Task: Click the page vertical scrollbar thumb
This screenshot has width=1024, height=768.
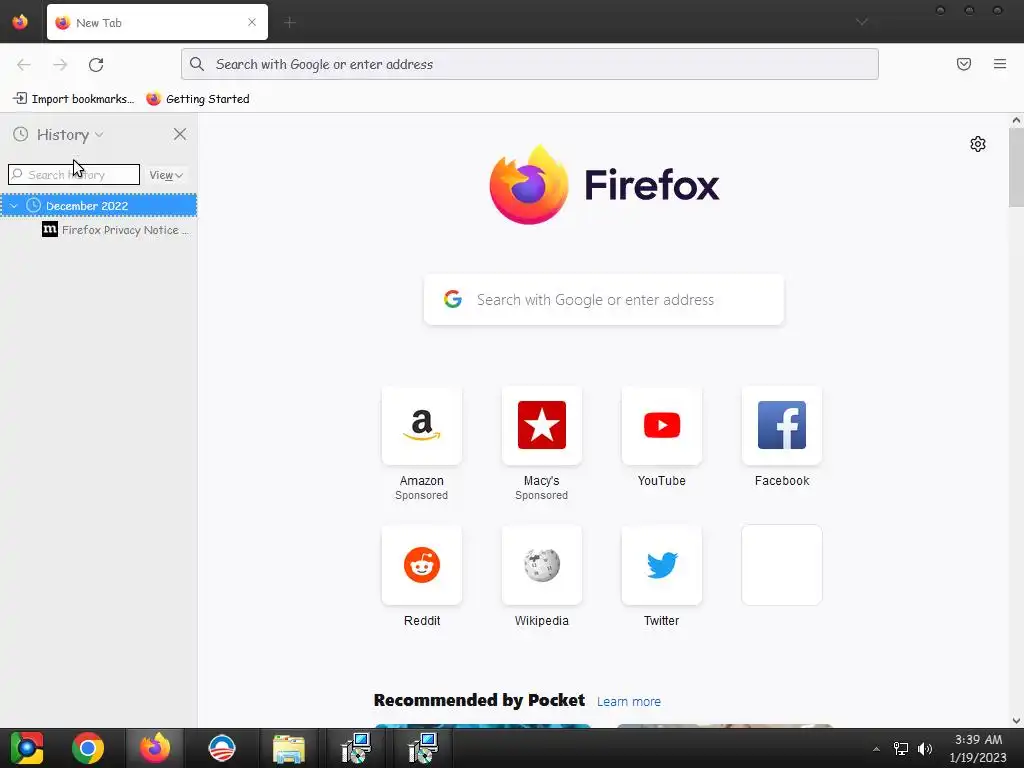Action: (x=1016, y=167)
